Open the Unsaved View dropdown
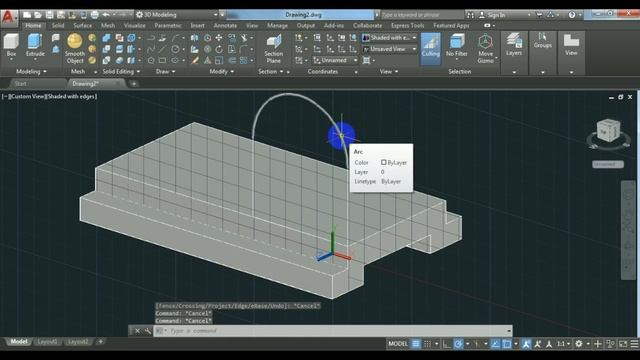The height and width of the screenshot is (360, 640). pos(389,49)
